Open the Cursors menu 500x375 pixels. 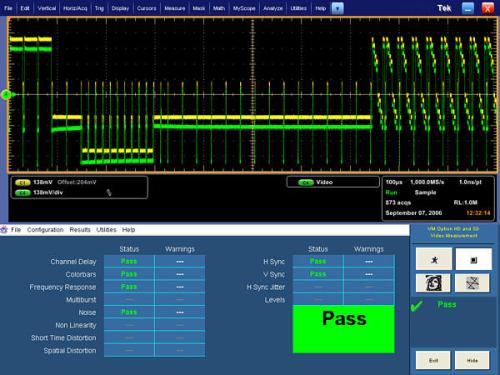click(x=147, y=8)
